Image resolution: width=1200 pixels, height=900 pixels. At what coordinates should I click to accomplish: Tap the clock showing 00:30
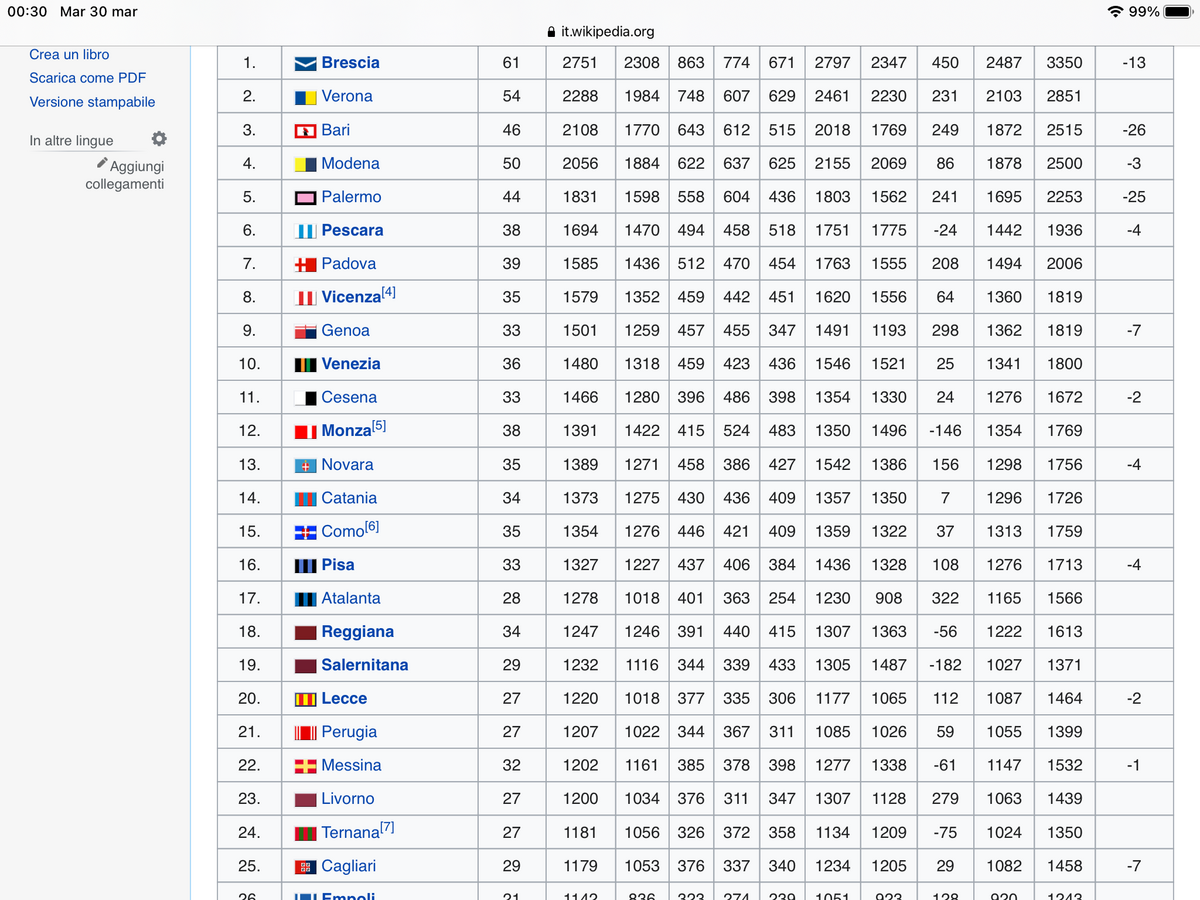pos(27,12)
